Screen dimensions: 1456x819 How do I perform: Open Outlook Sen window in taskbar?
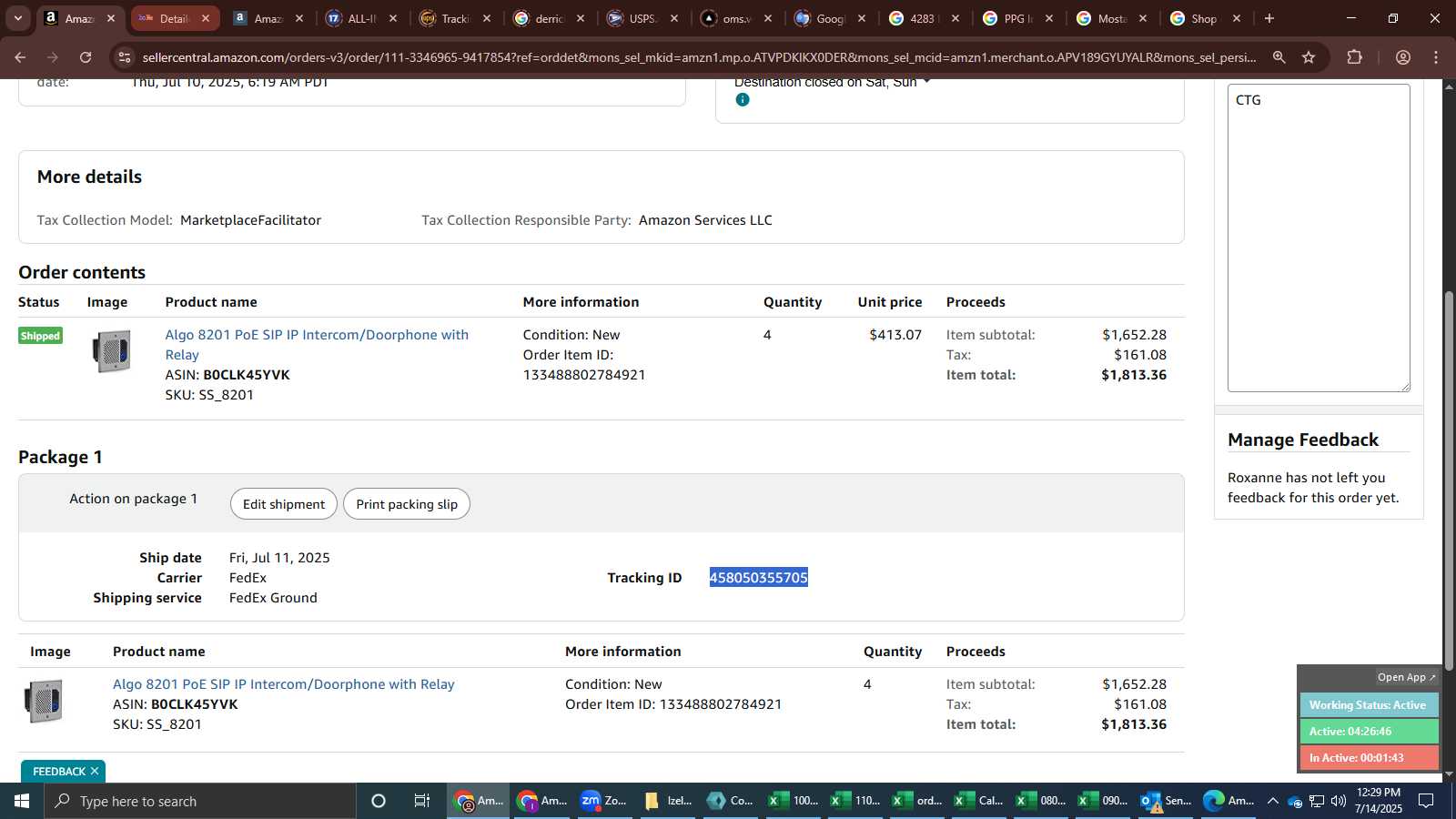1167,801
